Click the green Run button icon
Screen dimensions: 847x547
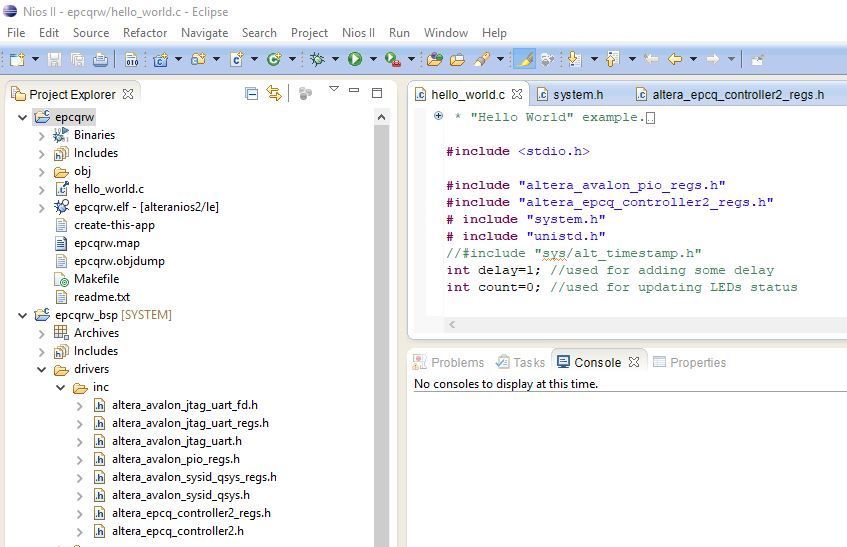pyautogui.click(x=354, y=60)
